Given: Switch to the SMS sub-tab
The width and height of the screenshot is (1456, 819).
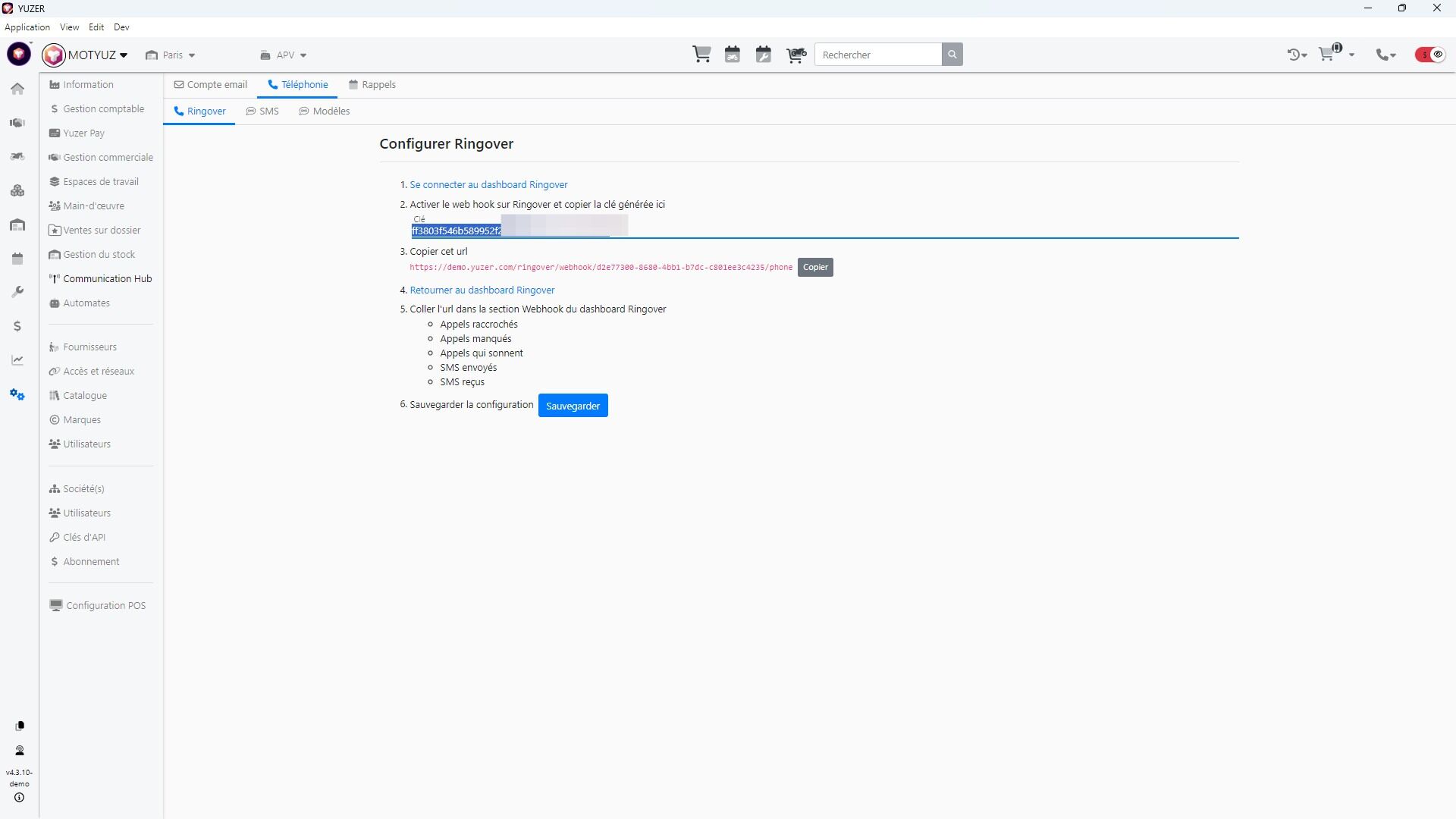Looking at the screenshot, I should click(x=262, y=111).
